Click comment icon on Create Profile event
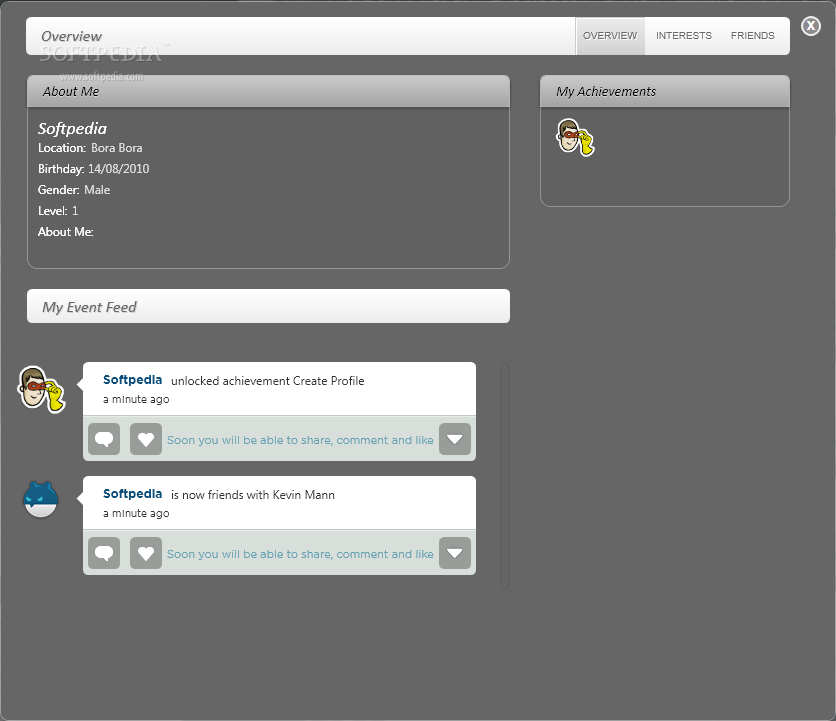This screenshot has height=721, width=836. click(104, 439)
